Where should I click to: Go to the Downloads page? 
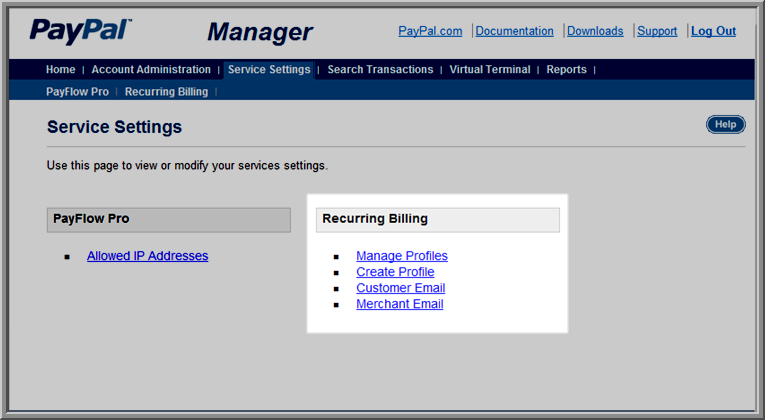point(595,31)
